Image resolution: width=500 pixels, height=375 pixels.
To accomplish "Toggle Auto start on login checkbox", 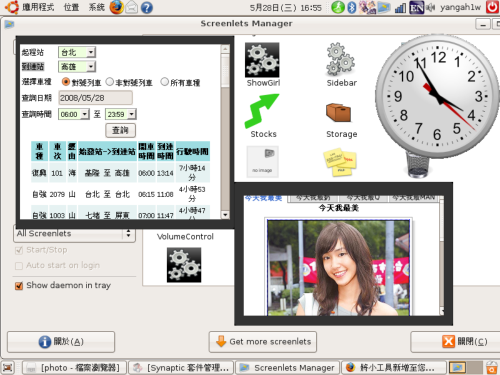I will click(x=19, y=266).
